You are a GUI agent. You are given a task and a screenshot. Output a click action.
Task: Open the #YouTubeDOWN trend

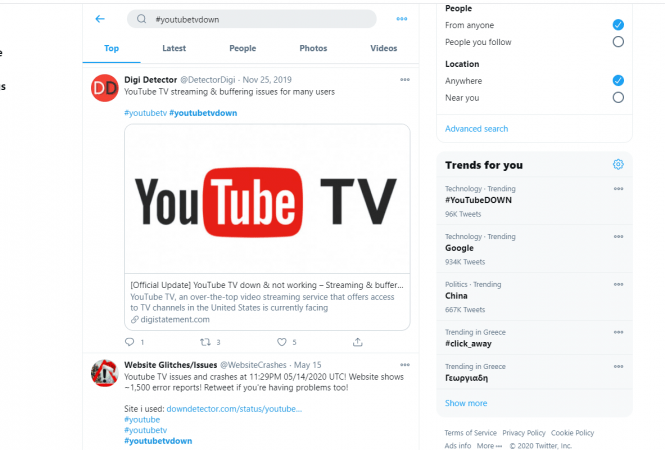[534, 201]
